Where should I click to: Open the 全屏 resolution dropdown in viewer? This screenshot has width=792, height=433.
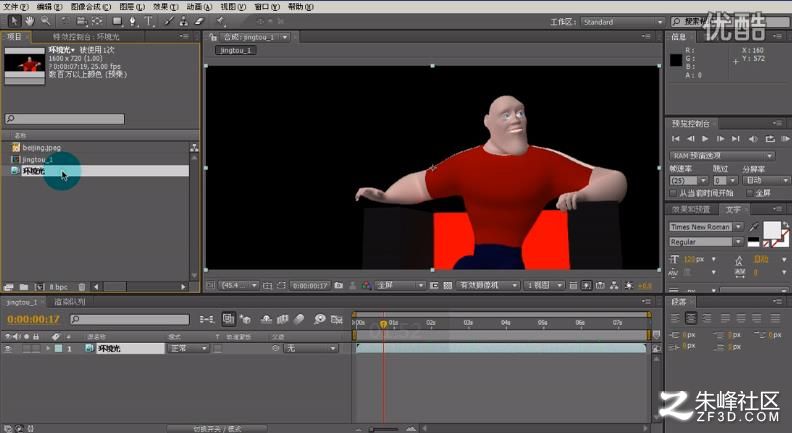pyautogui.click(x=400, y=285)
